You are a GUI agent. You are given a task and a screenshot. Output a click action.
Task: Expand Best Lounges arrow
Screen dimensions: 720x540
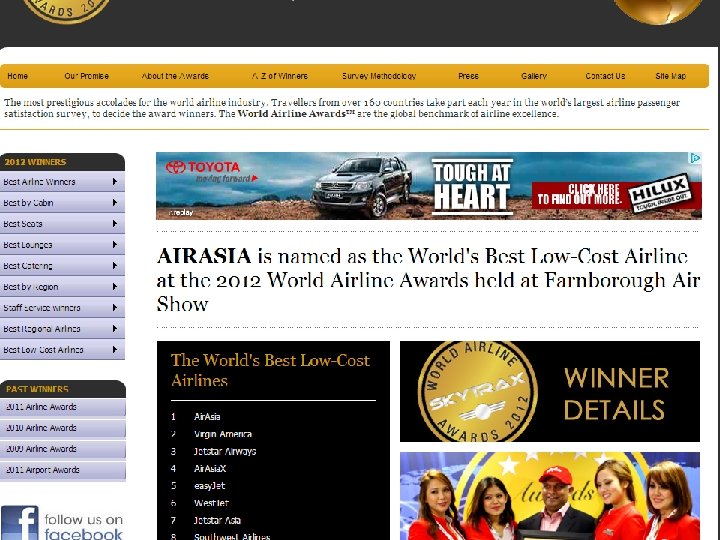click(115, 245)
